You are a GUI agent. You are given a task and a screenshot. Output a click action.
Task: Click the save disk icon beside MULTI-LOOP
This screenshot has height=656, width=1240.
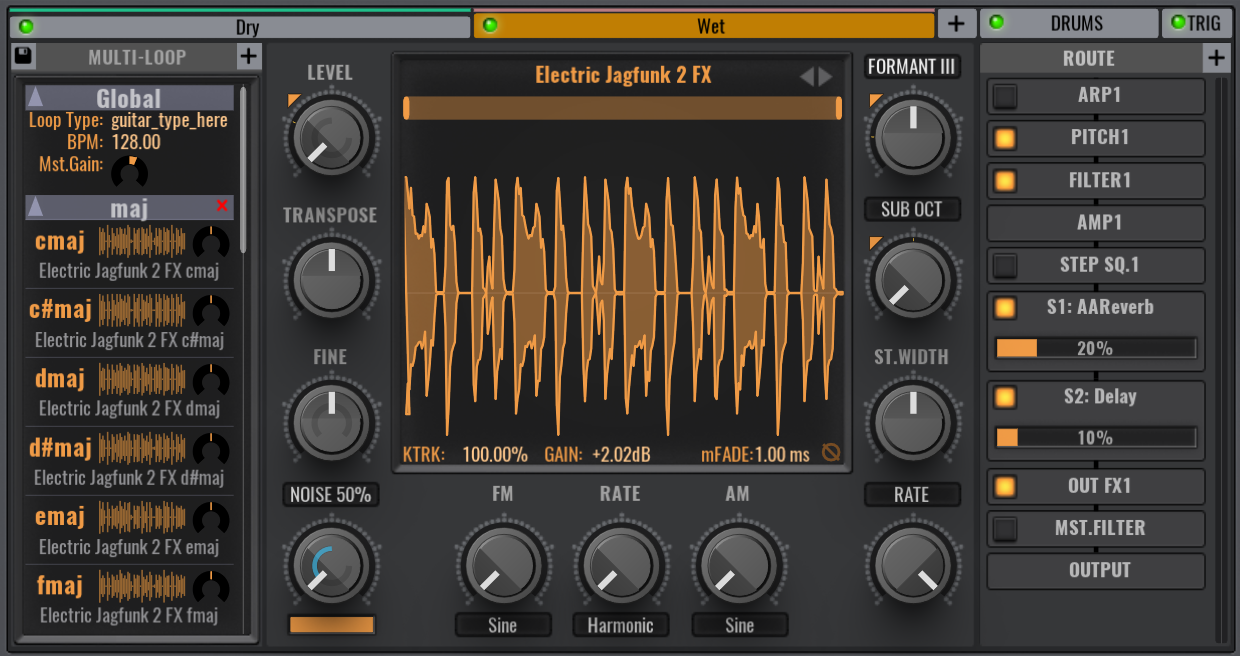coord(23,57)
